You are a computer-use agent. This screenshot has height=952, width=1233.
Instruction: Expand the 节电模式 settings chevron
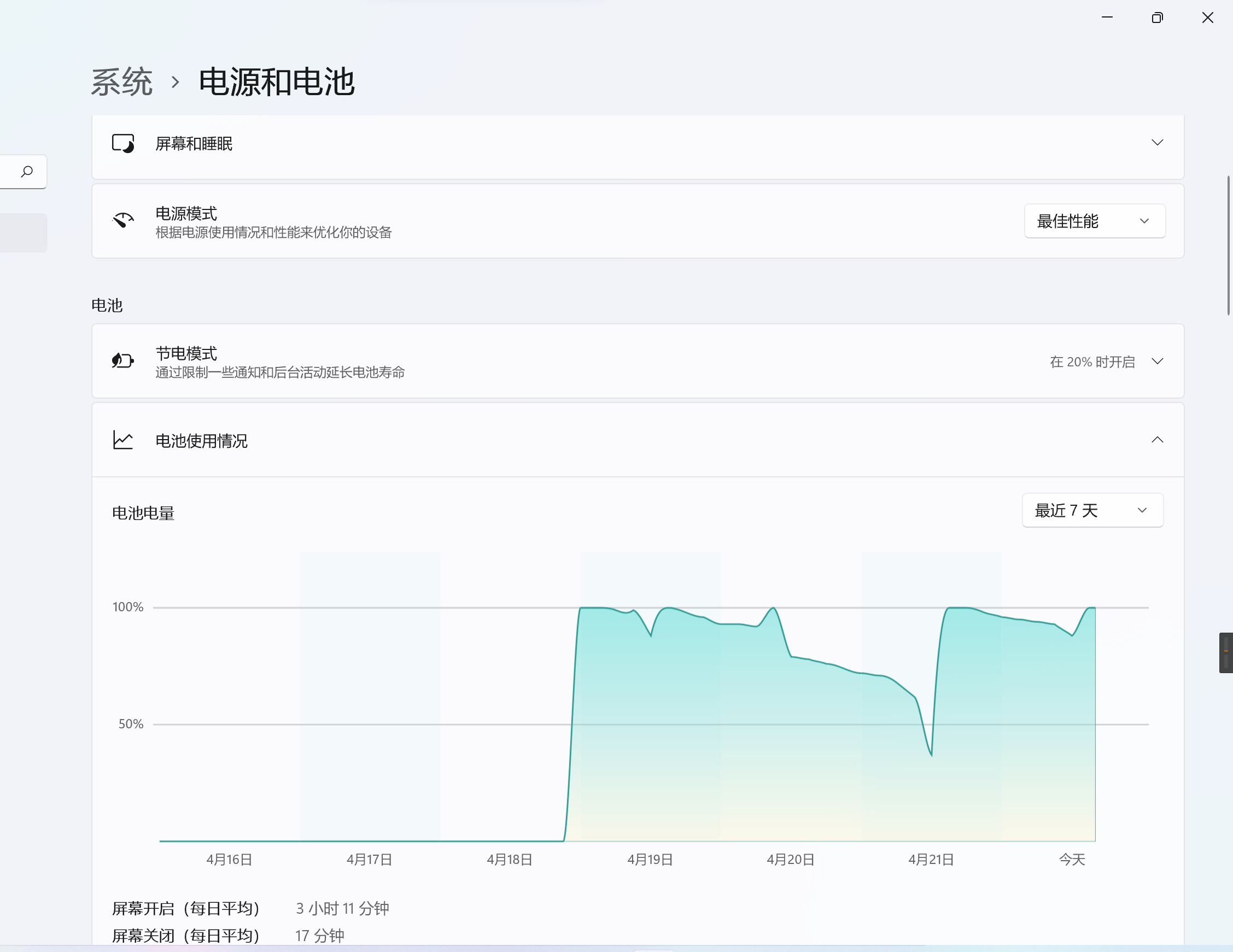click(1157, 361)
